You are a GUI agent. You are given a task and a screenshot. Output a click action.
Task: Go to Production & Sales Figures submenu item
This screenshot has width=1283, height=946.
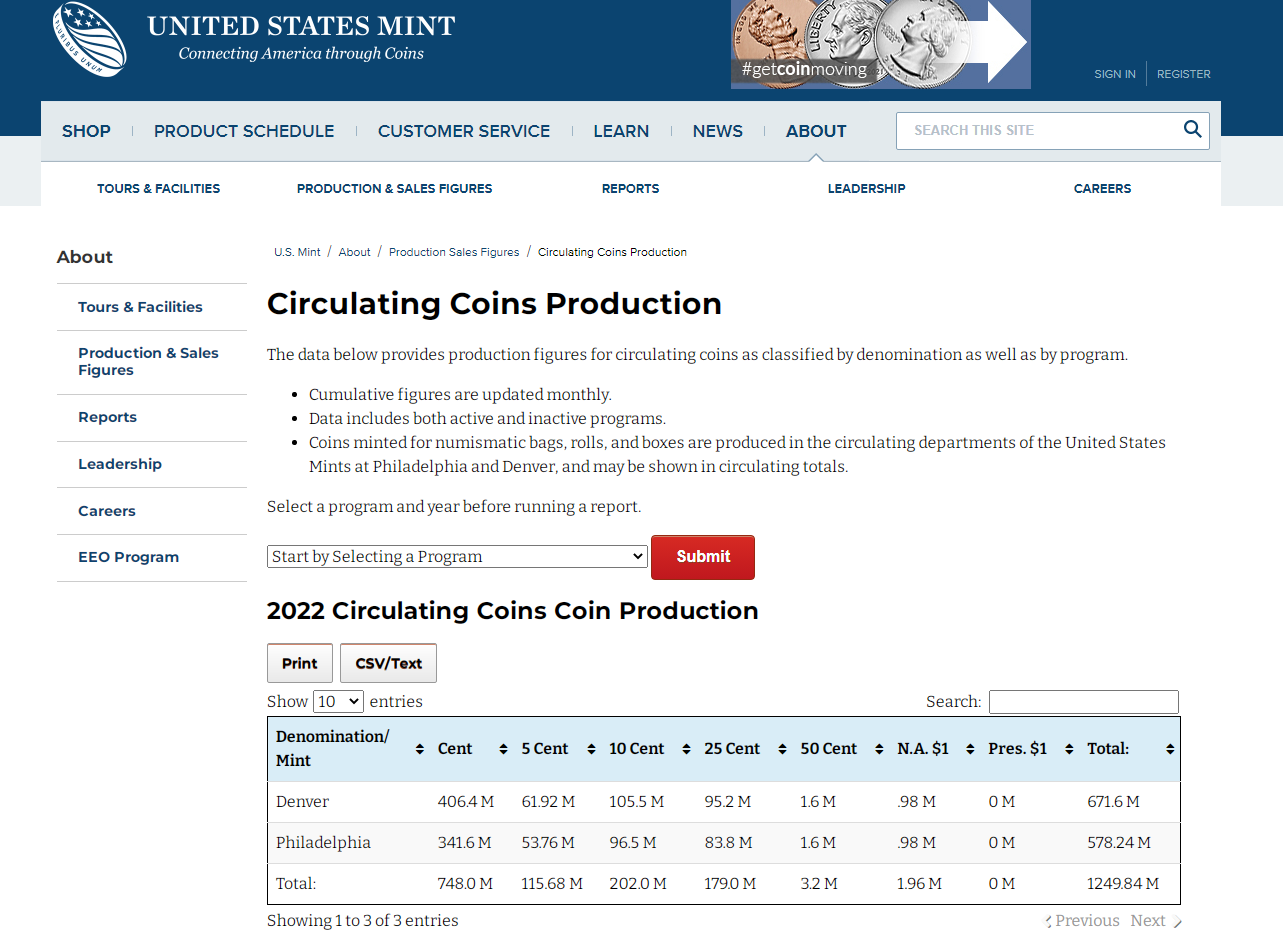[x=394, y=188]
